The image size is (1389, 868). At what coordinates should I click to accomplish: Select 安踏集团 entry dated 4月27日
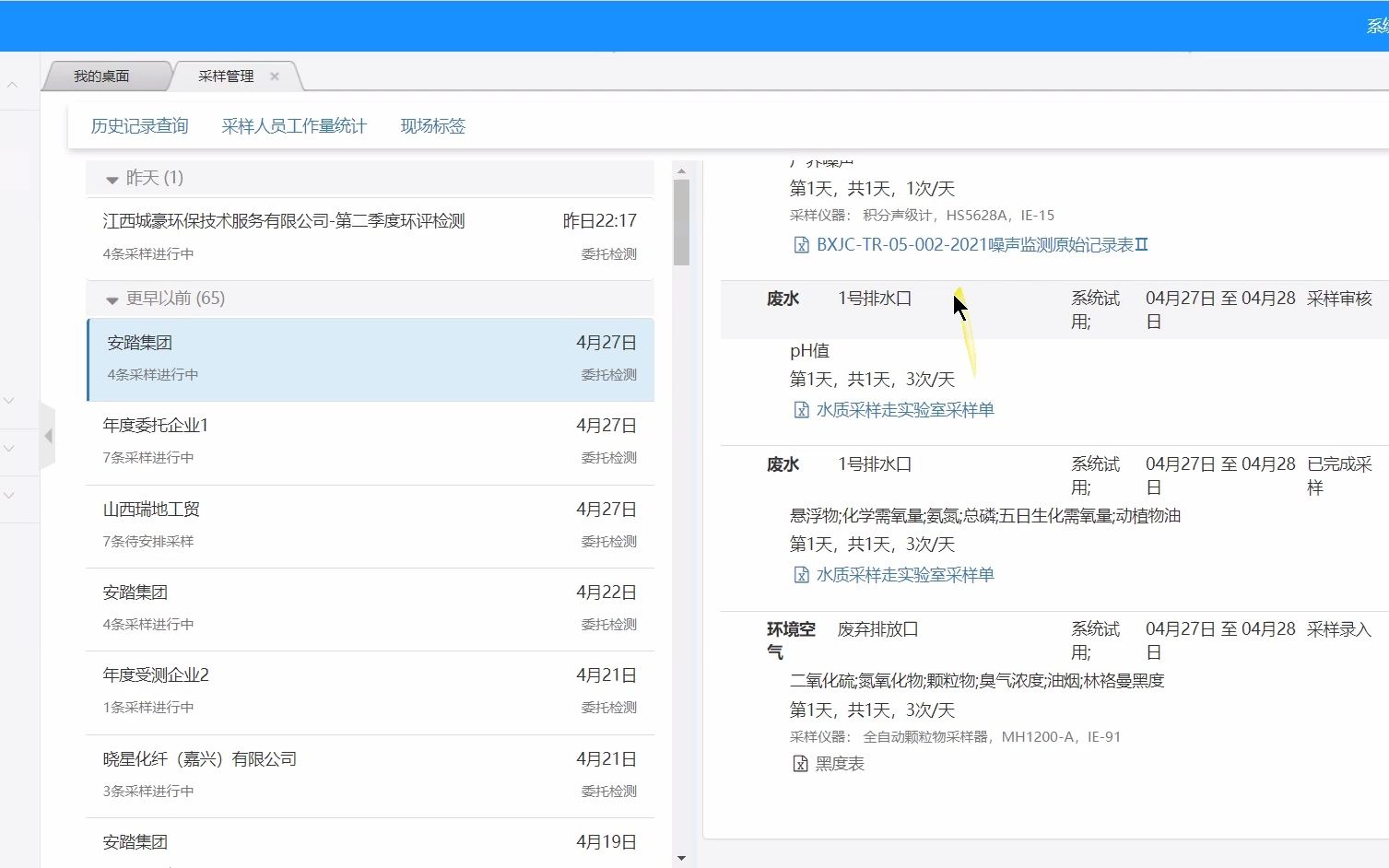[371, 359]
